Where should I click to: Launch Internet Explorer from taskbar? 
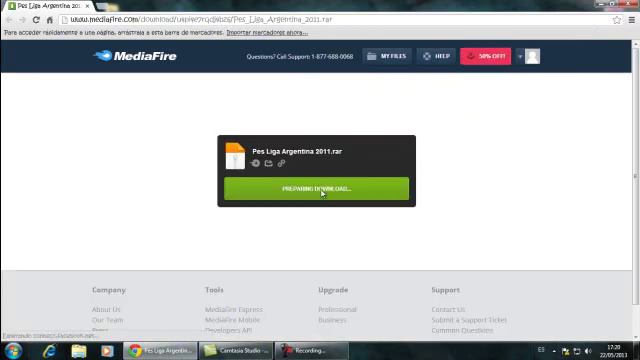click(x=49, y=351)
